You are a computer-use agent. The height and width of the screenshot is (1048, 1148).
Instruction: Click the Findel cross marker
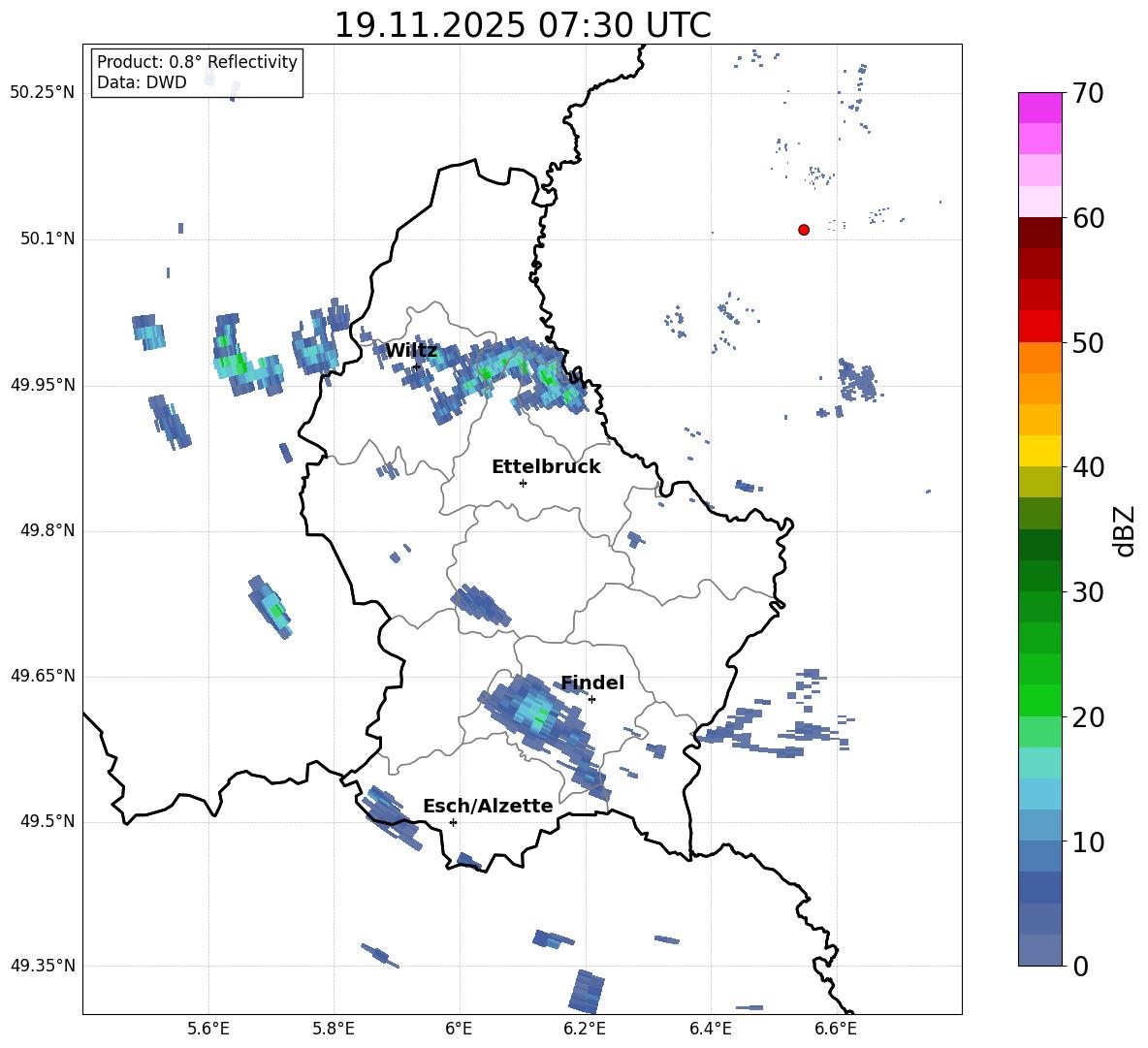(x=592, y=700)
